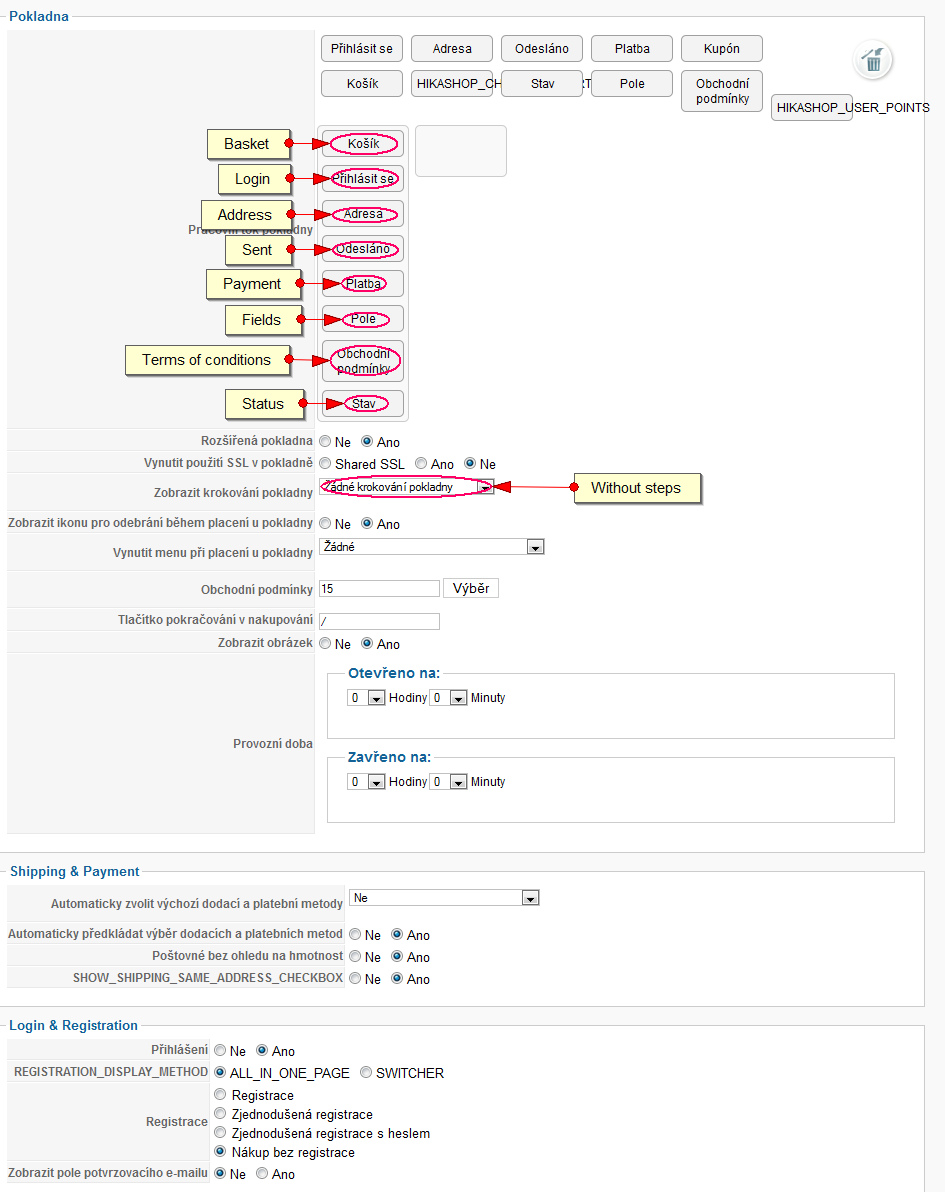Click the HIKASHOP_USER_POINTS block
The width and height of the screenshot is (945, 1192).
click(811, 107)
